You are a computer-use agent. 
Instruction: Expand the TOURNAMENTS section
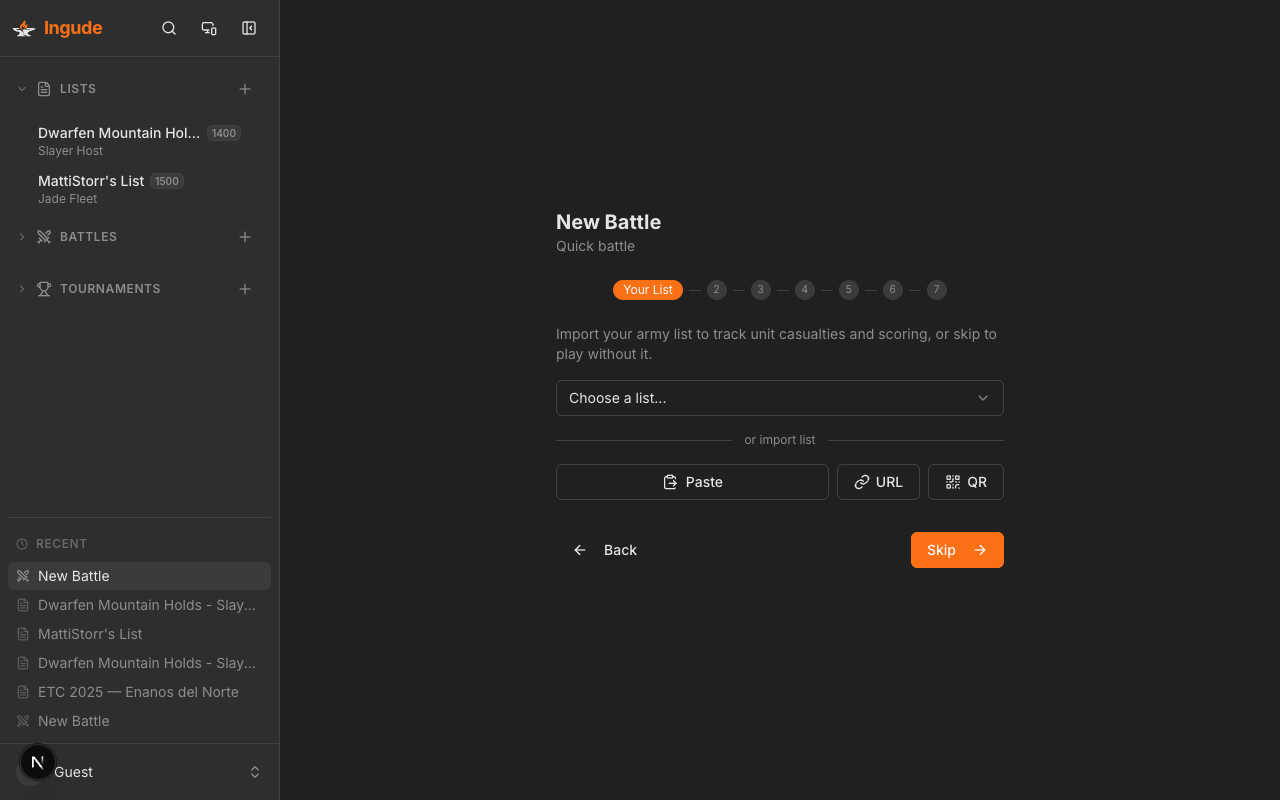click(21, 288)
